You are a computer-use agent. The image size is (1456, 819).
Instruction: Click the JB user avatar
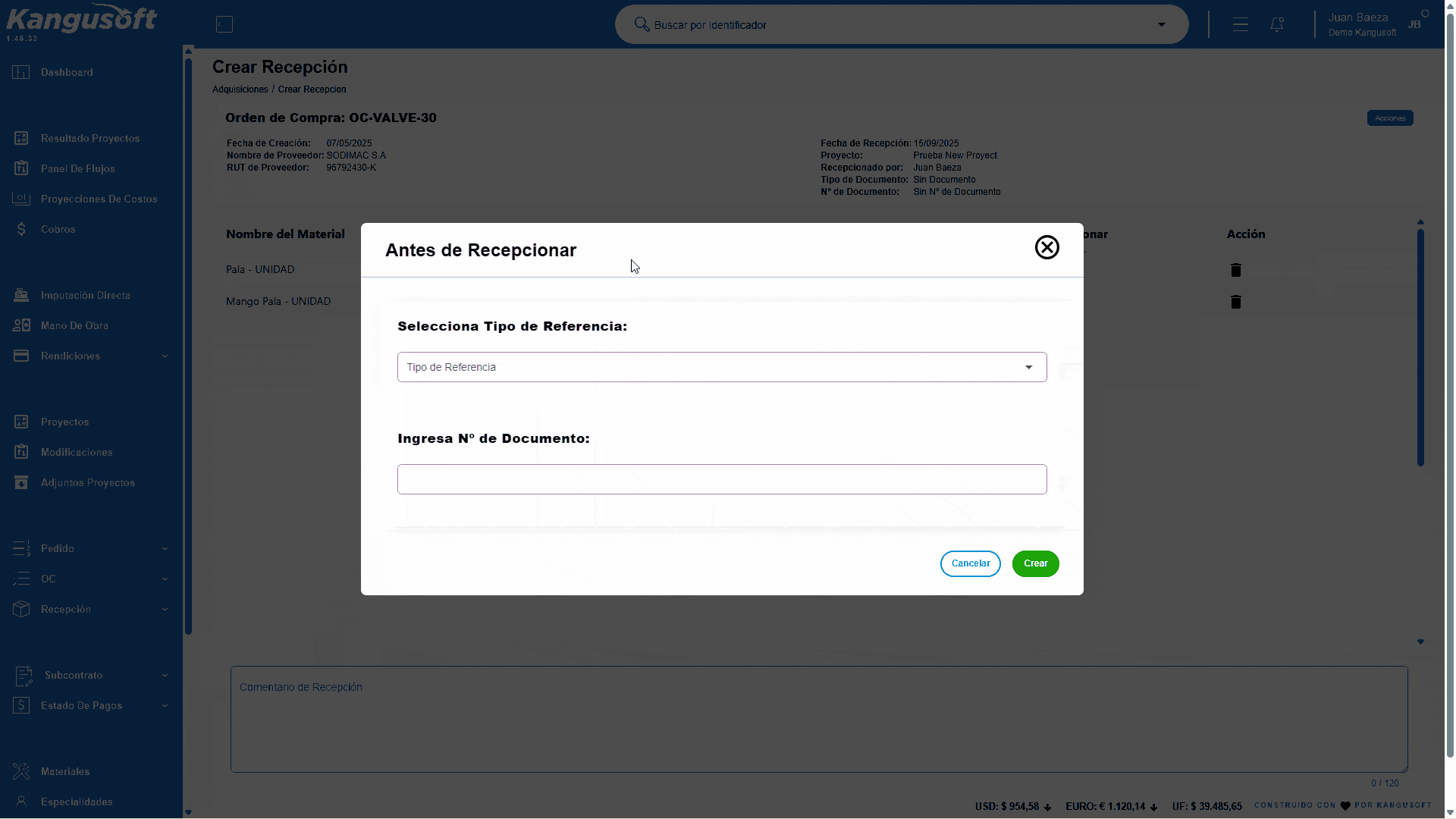coord(1415,24)
